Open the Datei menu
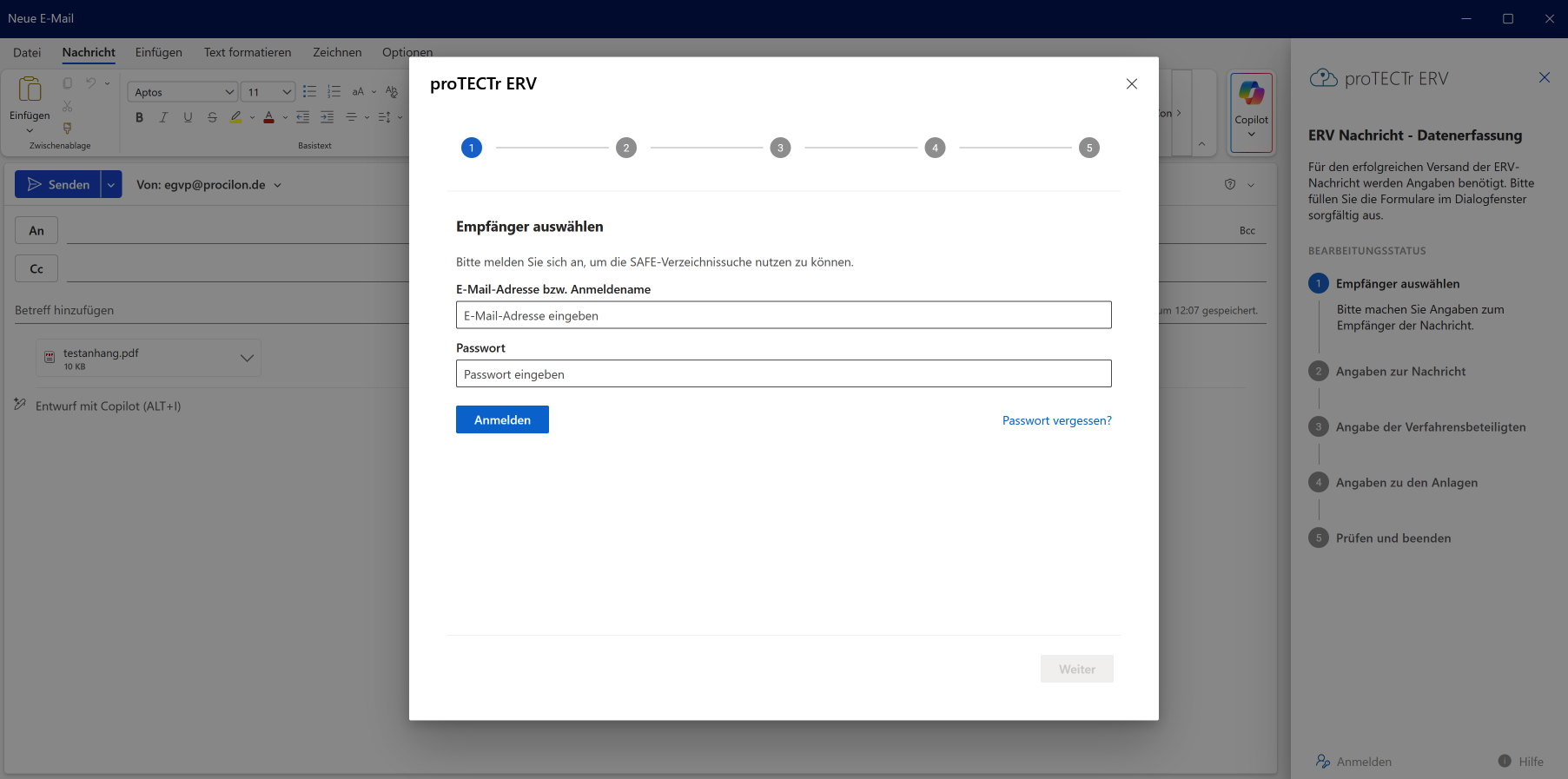This screenshot has width=1568, height=779. 27,52
